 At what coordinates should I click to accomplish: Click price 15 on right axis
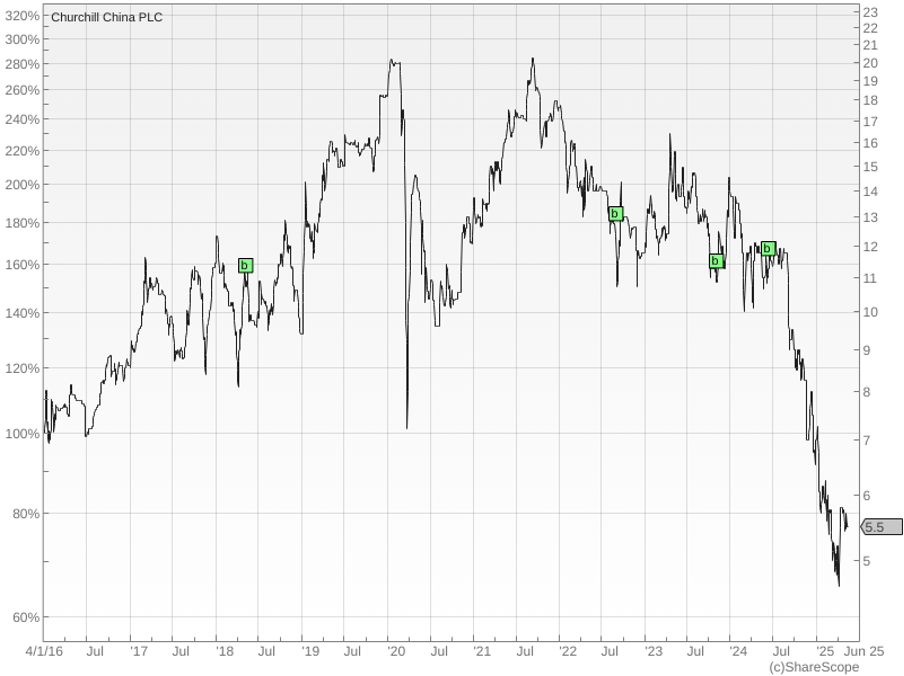pyautogui.click(x=871, y=167)
